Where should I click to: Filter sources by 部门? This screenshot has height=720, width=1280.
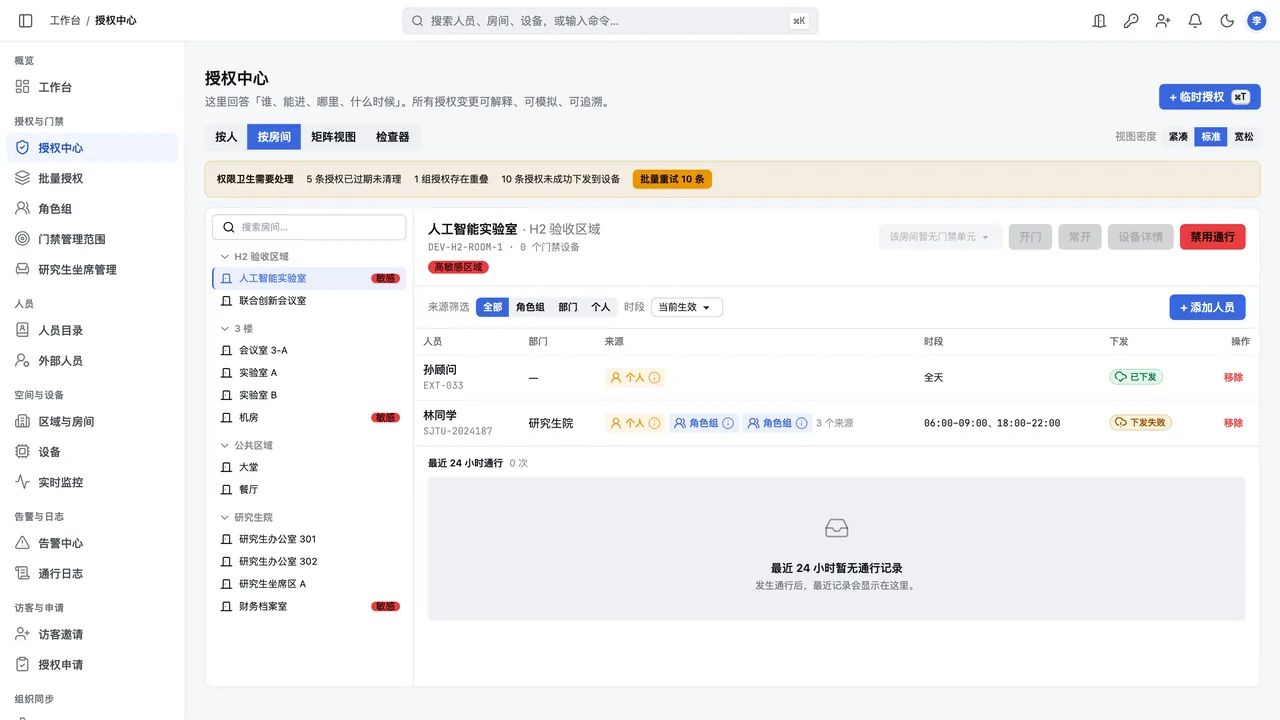click(x=568, y=307)
